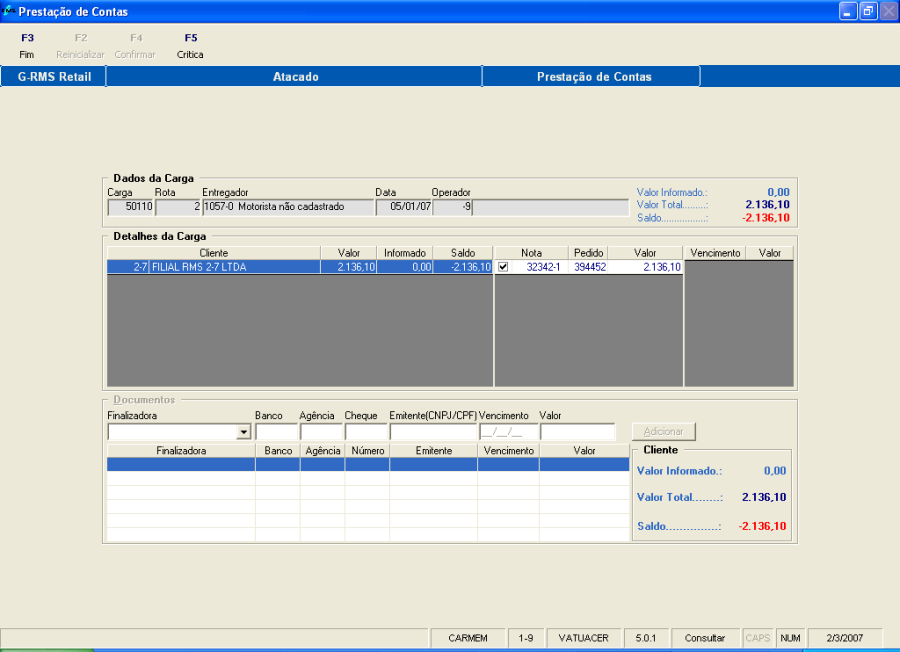The image size is (900, 652).
Task: Select the highlighted first row of documents grid
Action: [x=368, y=464]
